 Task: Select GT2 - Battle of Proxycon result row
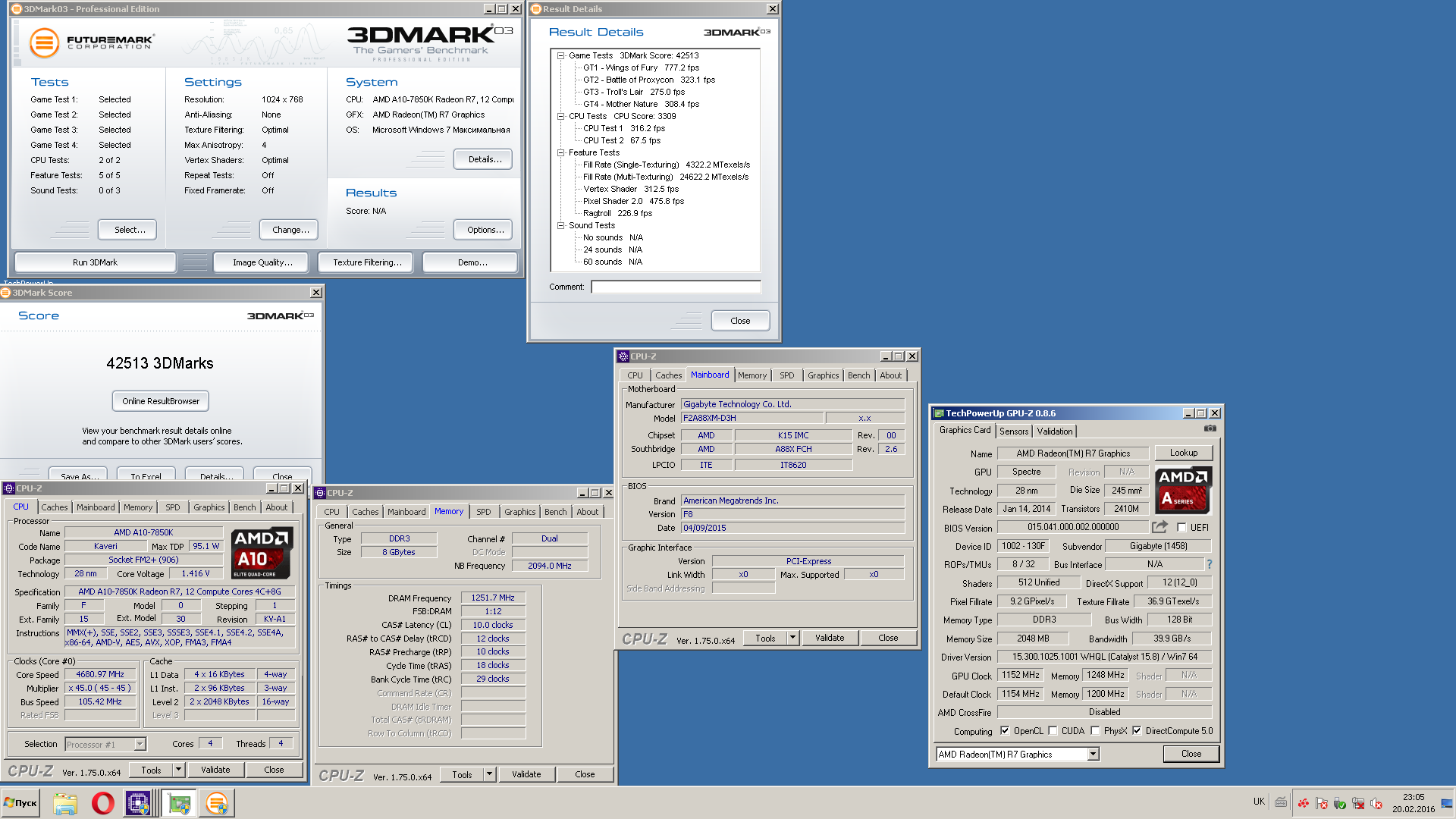pos(649,80)
